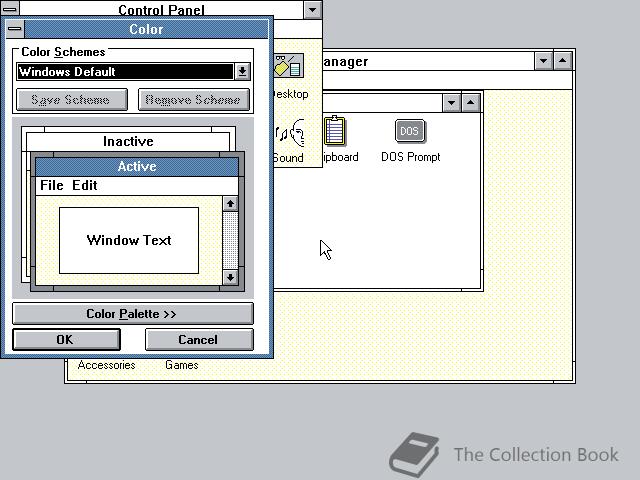The height and width of the screenshot is (480, 640).
Task: Minimize the inner group window
Action: point(451,103)
